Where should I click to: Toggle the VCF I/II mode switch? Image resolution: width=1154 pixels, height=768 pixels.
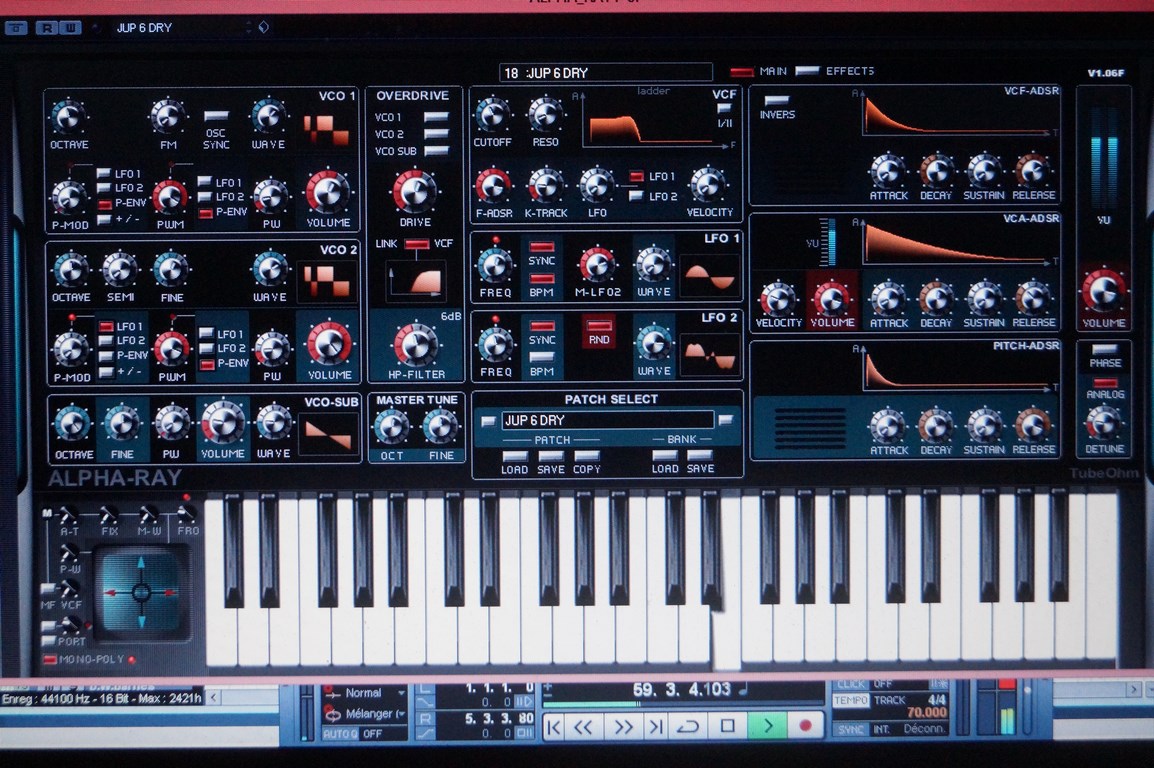pyautogui.click(x=723, y=108)
